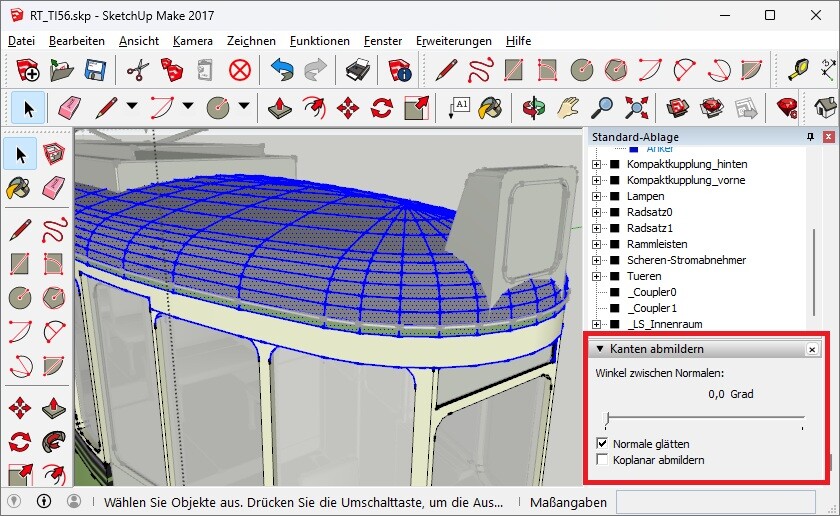The image size is (840, 516).
Task: Click the Maßangaben input field
Action: 722,500
